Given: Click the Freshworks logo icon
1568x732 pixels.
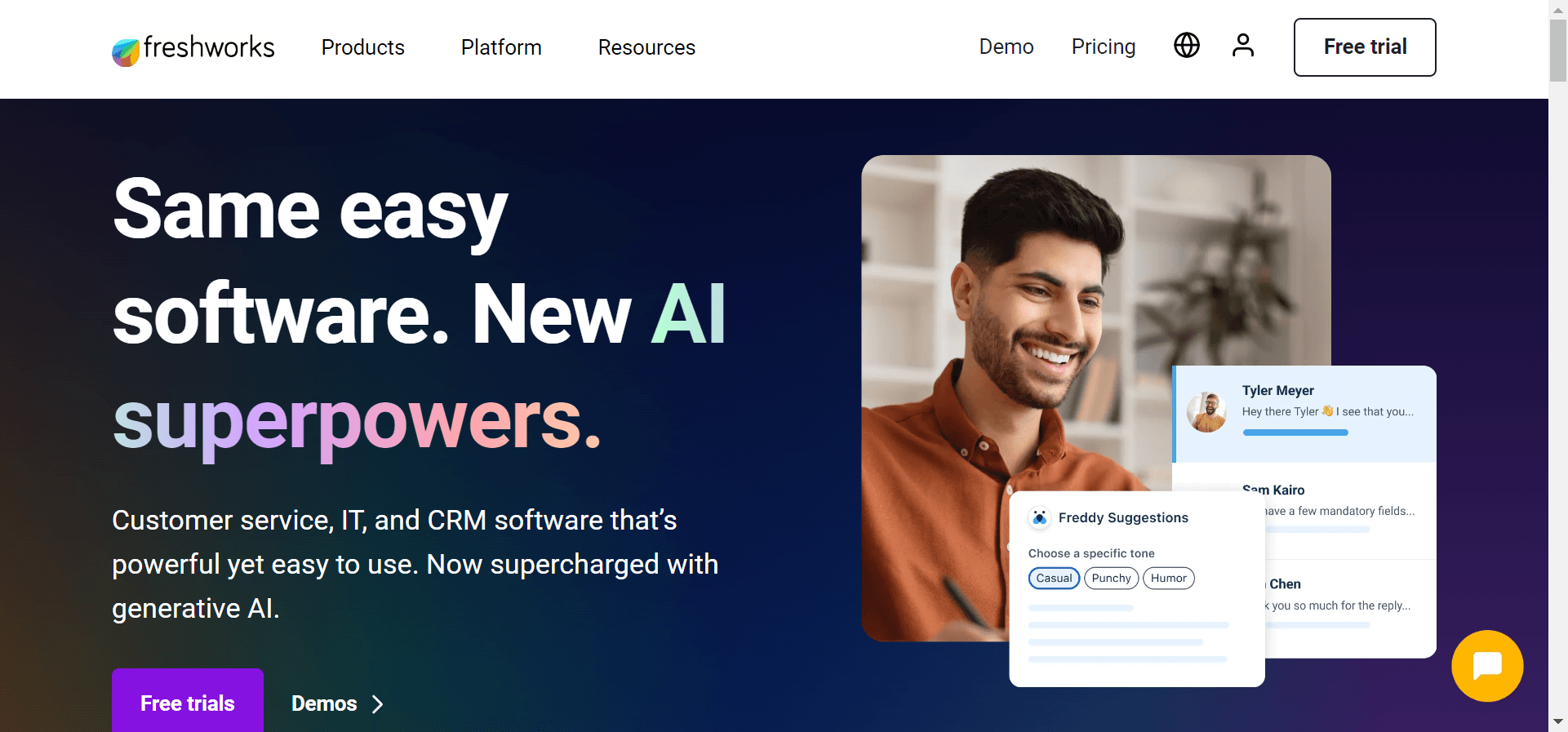Looking at the screenshot, I should [x=126, y=52].
